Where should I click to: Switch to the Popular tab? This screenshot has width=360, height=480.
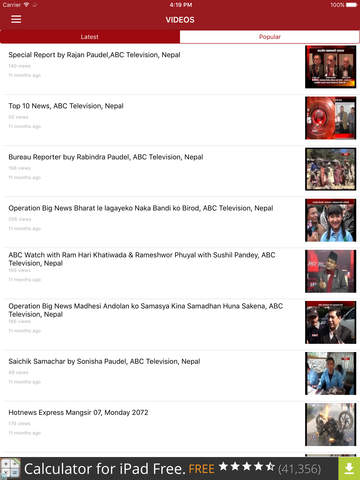270,37
